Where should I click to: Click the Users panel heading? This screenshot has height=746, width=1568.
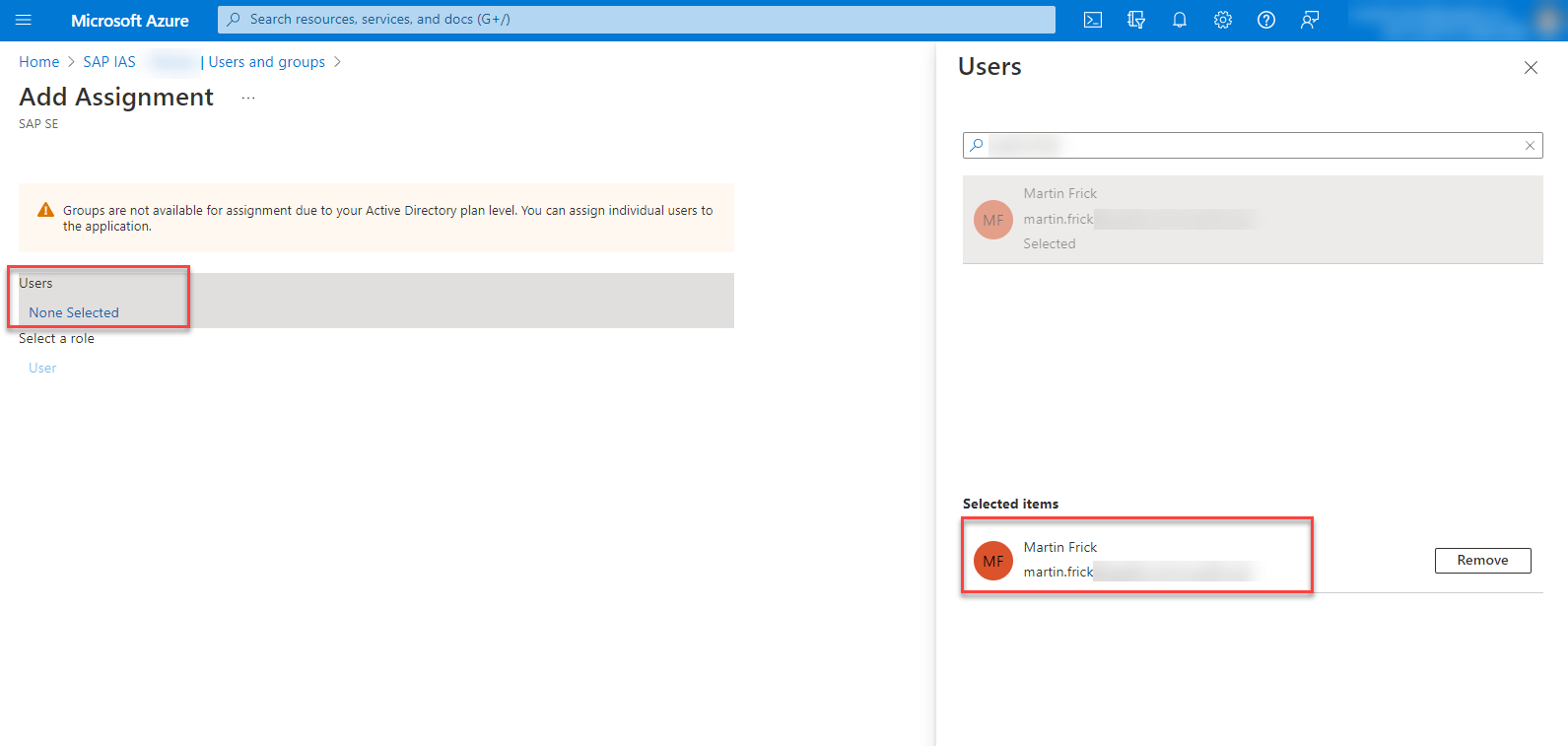(989, 67)
